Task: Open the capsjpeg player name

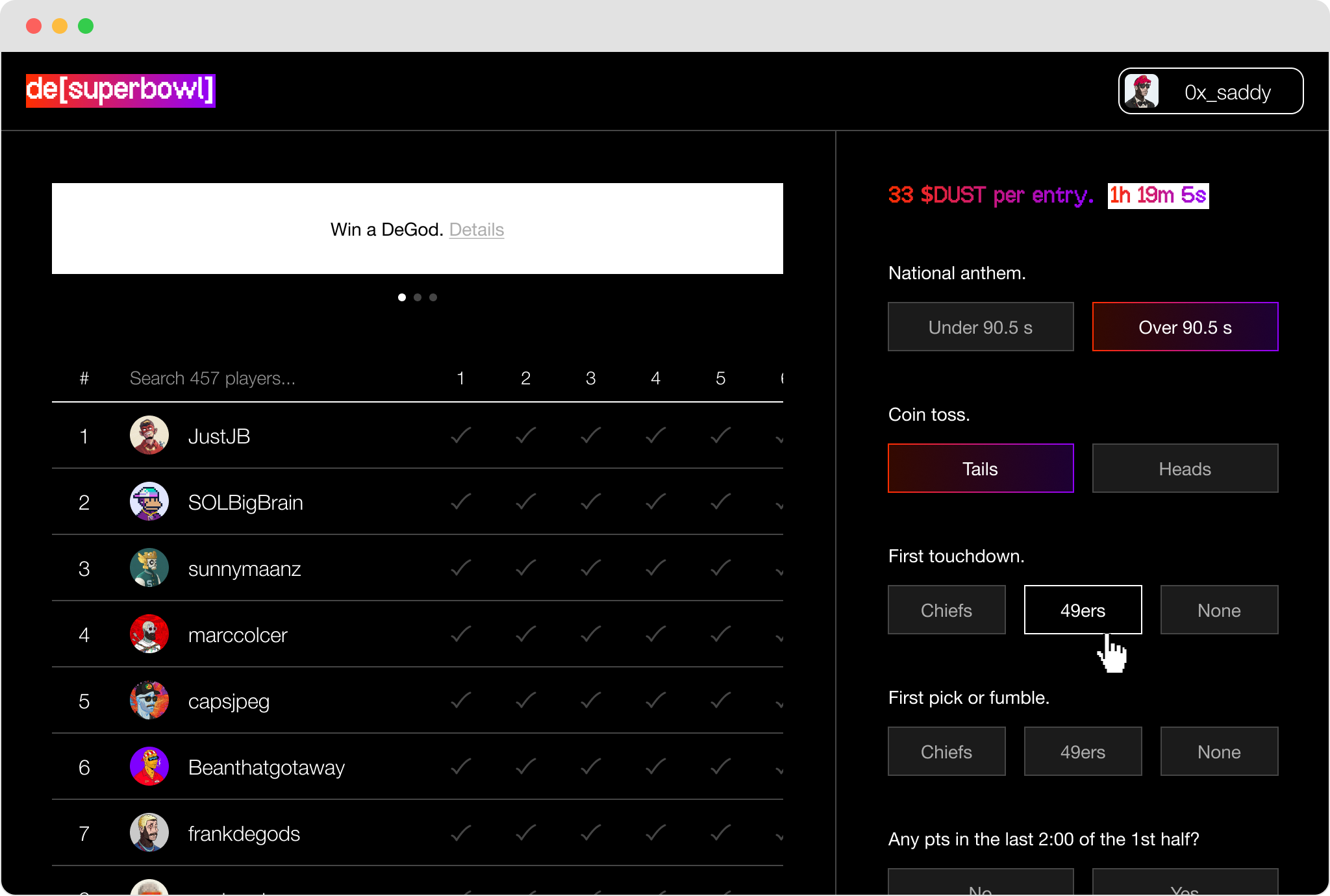Action: tap(229, 701)
